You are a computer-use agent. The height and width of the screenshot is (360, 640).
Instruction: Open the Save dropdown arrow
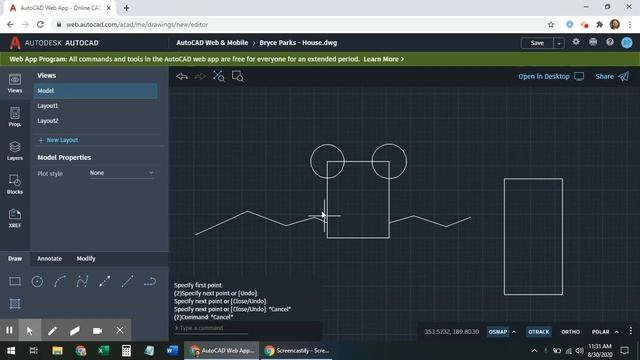(559, 43)
